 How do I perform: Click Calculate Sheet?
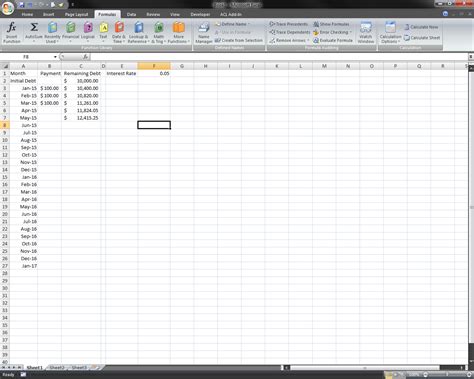(422, 38)
